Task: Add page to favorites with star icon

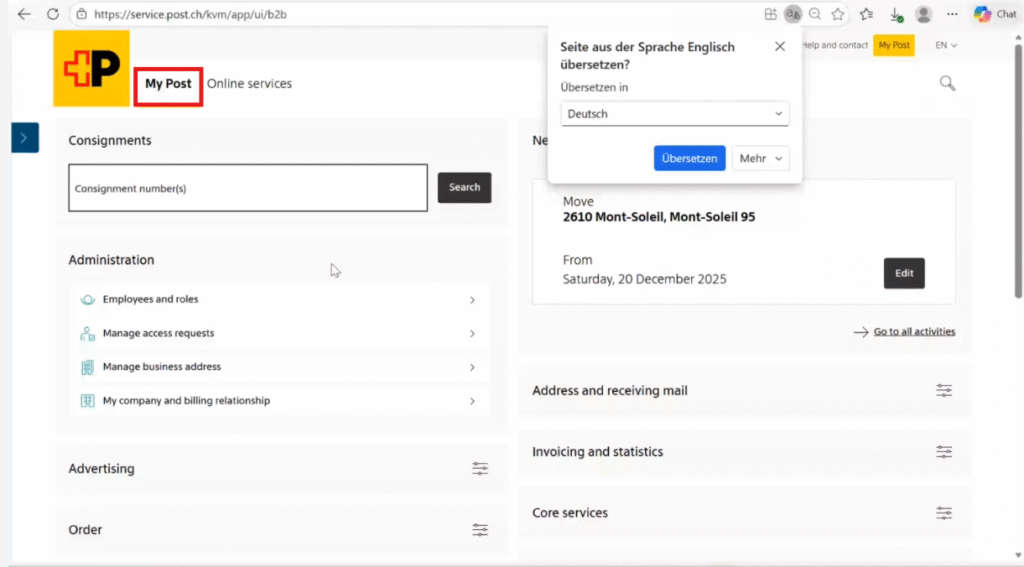Action: point(838,14)
